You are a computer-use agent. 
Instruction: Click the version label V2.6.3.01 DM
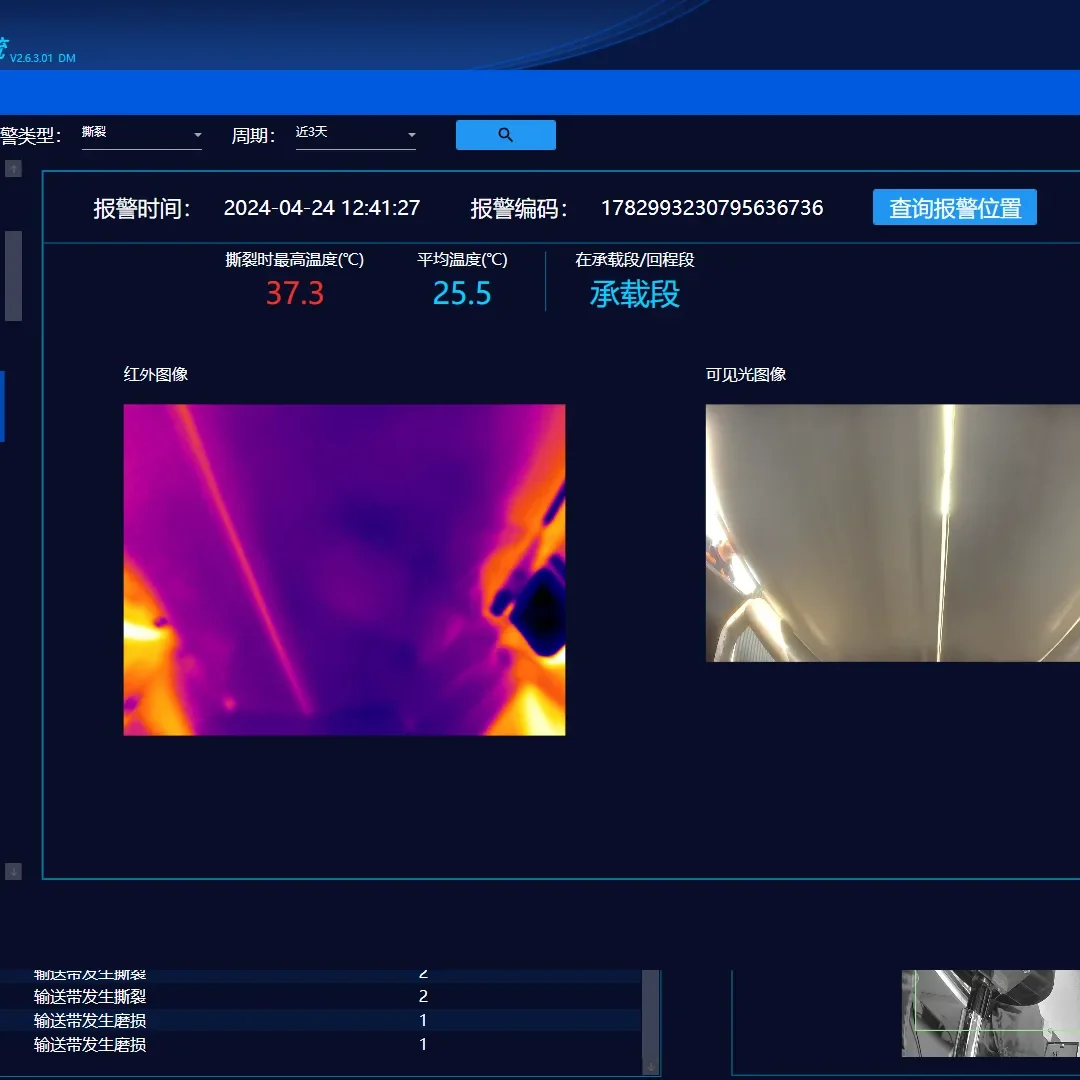point(43,59)
